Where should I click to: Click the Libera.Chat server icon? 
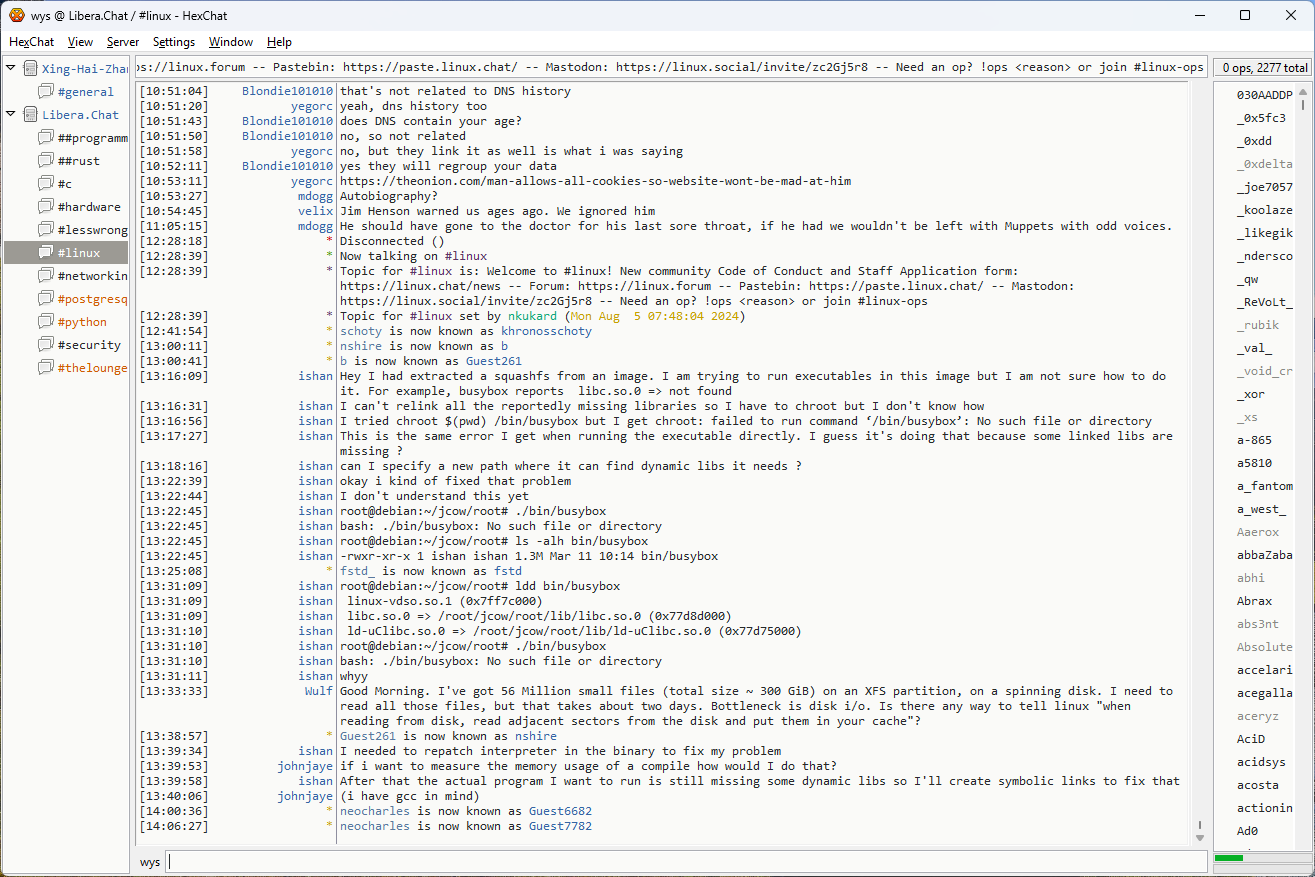pos(30,115)
